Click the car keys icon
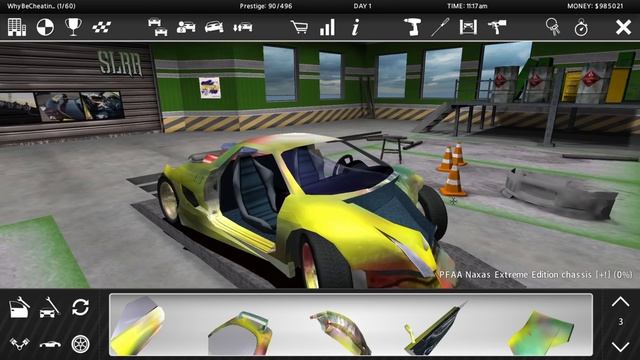This screenshot has height=360, width=640. (553, 27)
